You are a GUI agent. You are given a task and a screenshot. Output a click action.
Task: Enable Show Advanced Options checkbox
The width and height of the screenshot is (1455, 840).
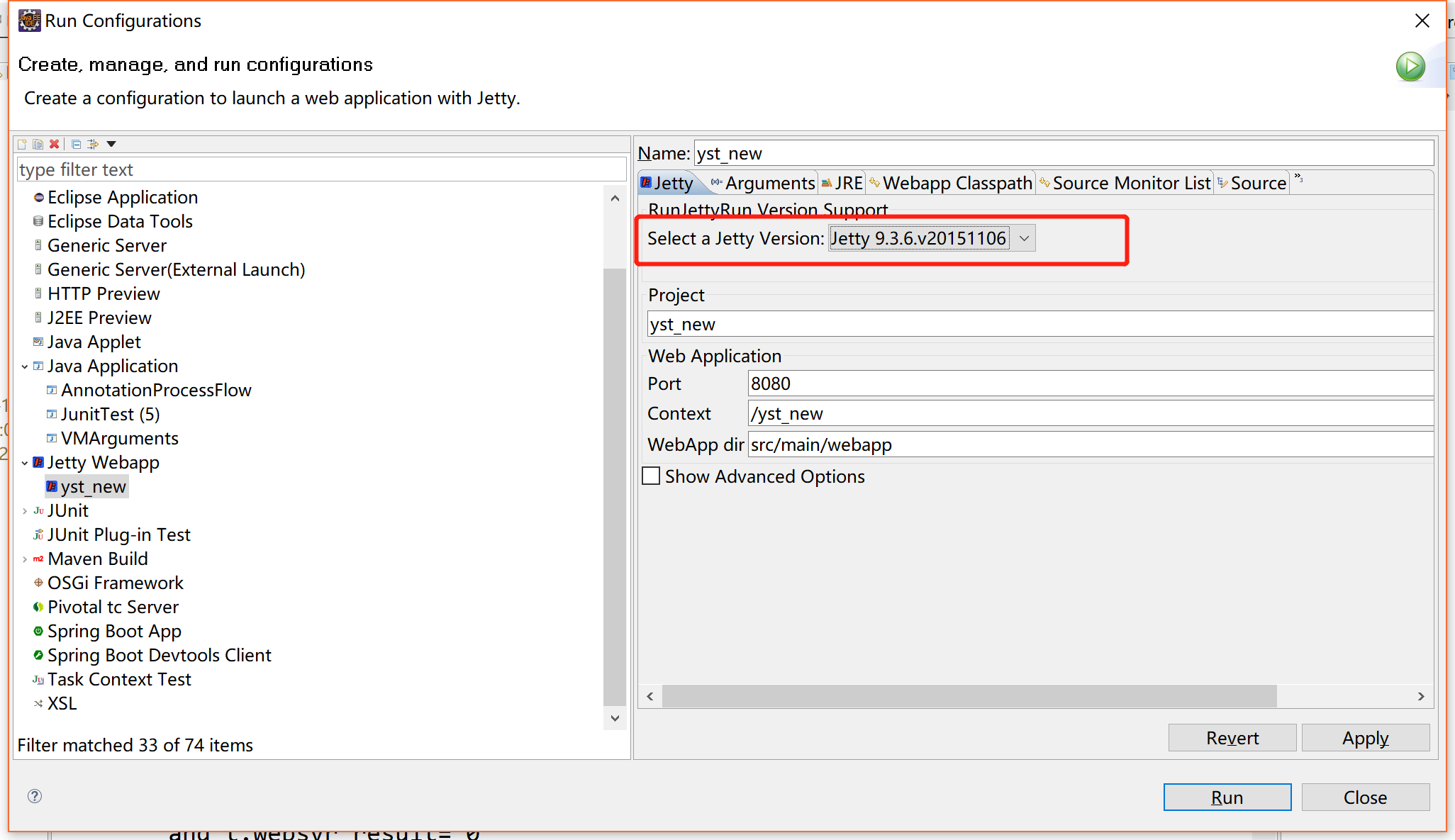(651, 476)
